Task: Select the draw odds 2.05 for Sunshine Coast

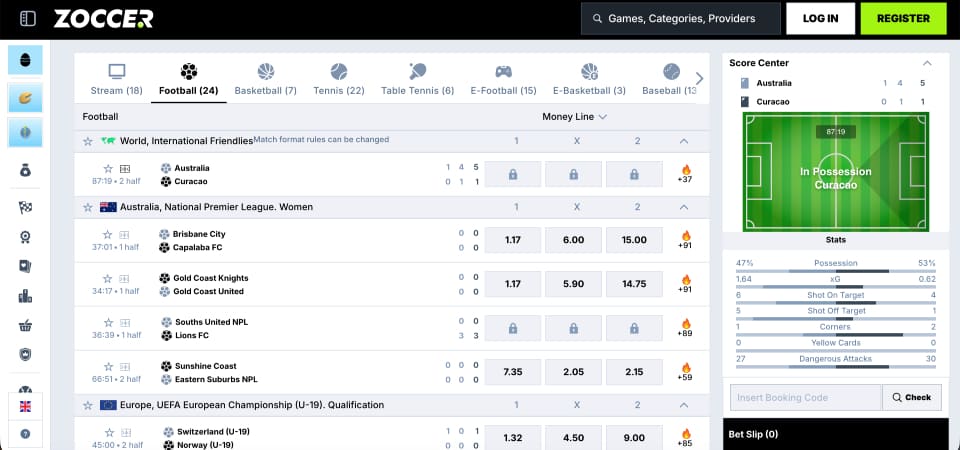Action: click(574, 372)
